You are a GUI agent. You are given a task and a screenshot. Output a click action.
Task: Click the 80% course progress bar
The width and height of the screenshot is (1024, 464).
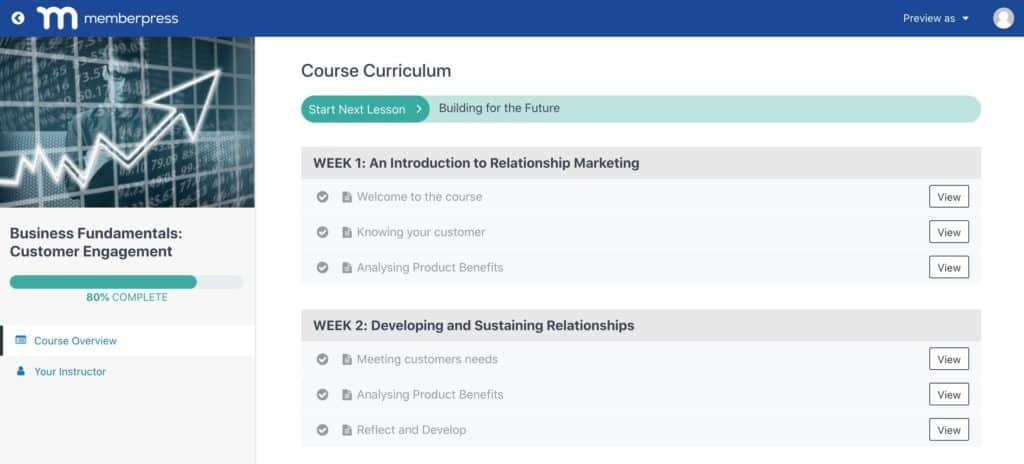click(126, 282)
